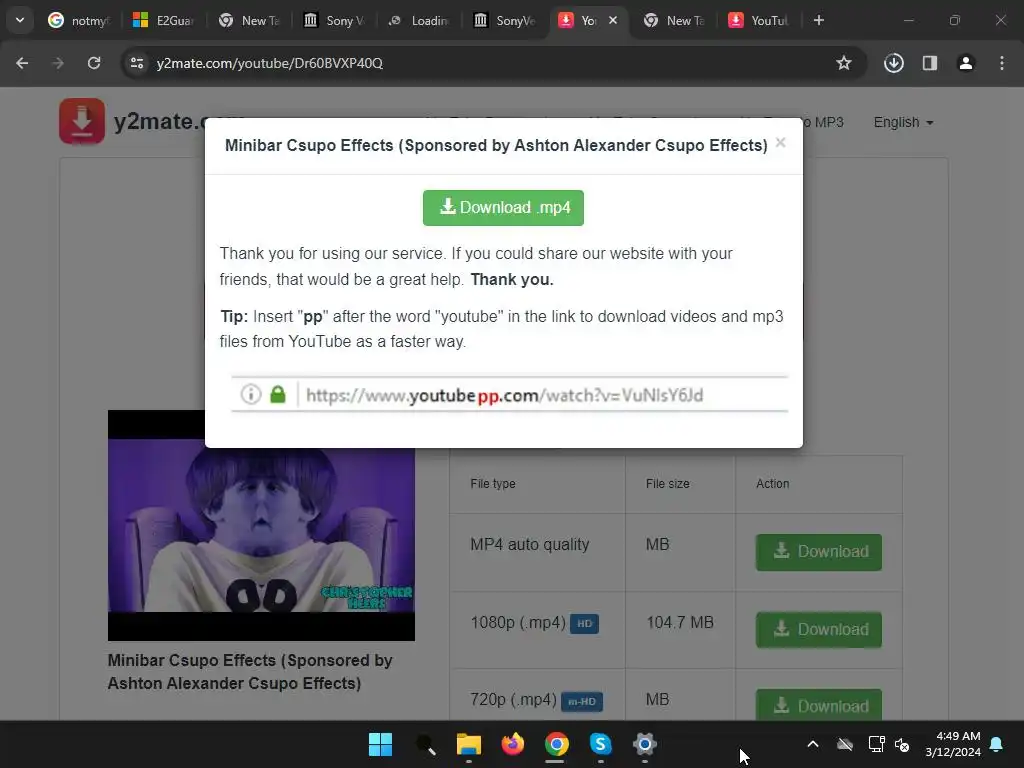Open the English language dropdown

(x=903, y=122)
